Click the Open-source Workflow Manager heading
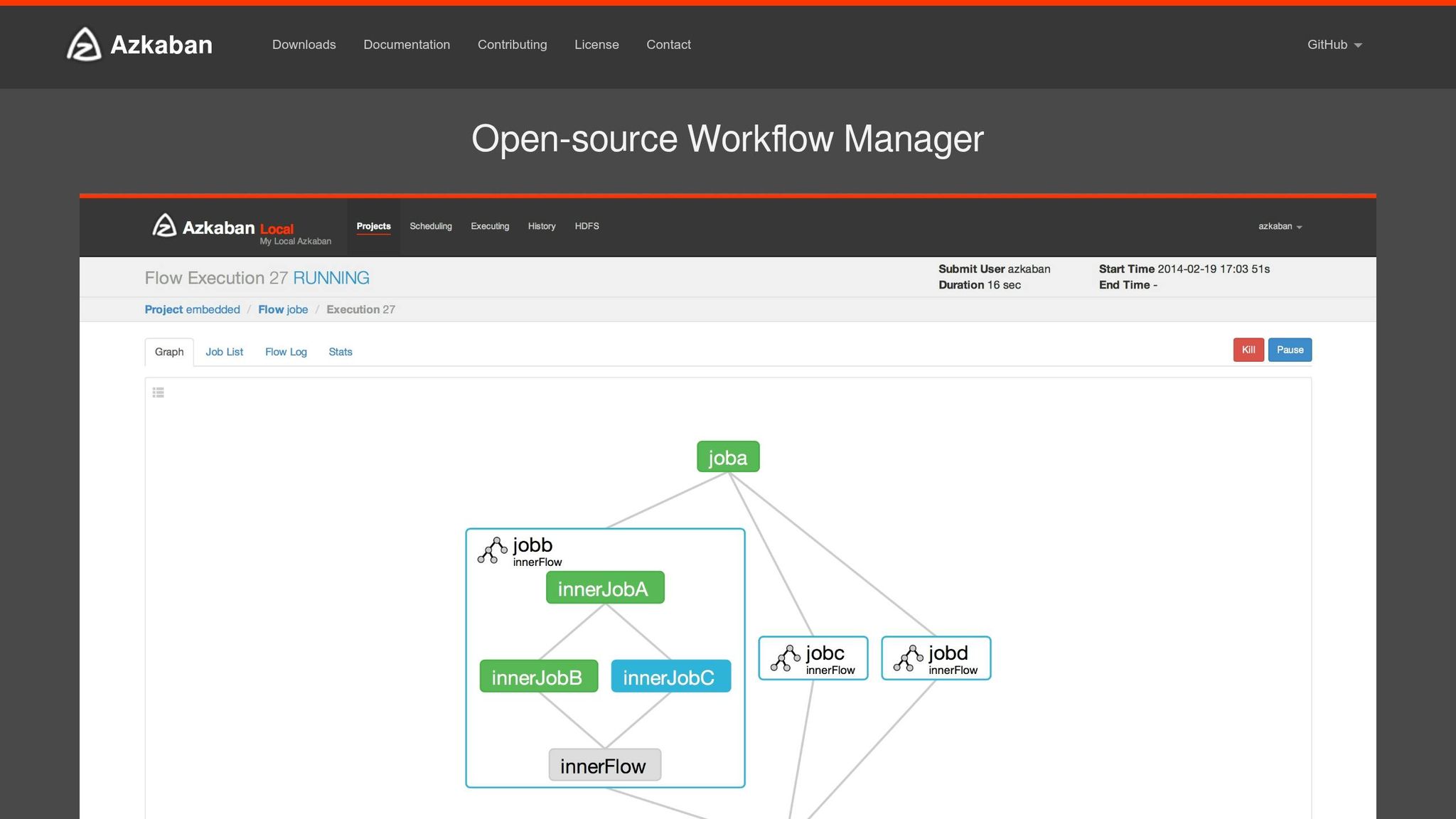Viewport: 1456px width, 819px height. [x=728, y=139]
